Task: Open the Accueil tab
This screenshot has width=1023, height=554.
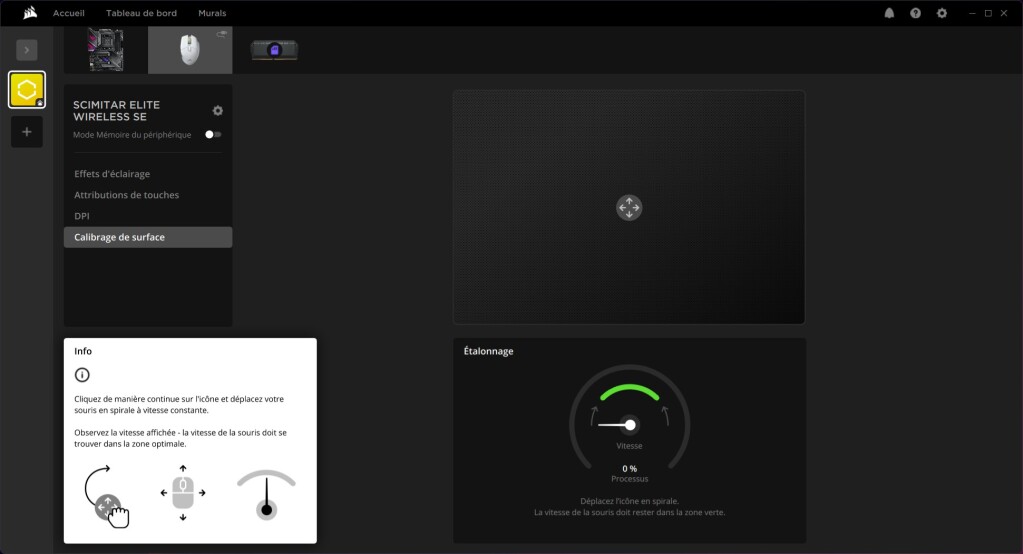Action: point(69,13)
